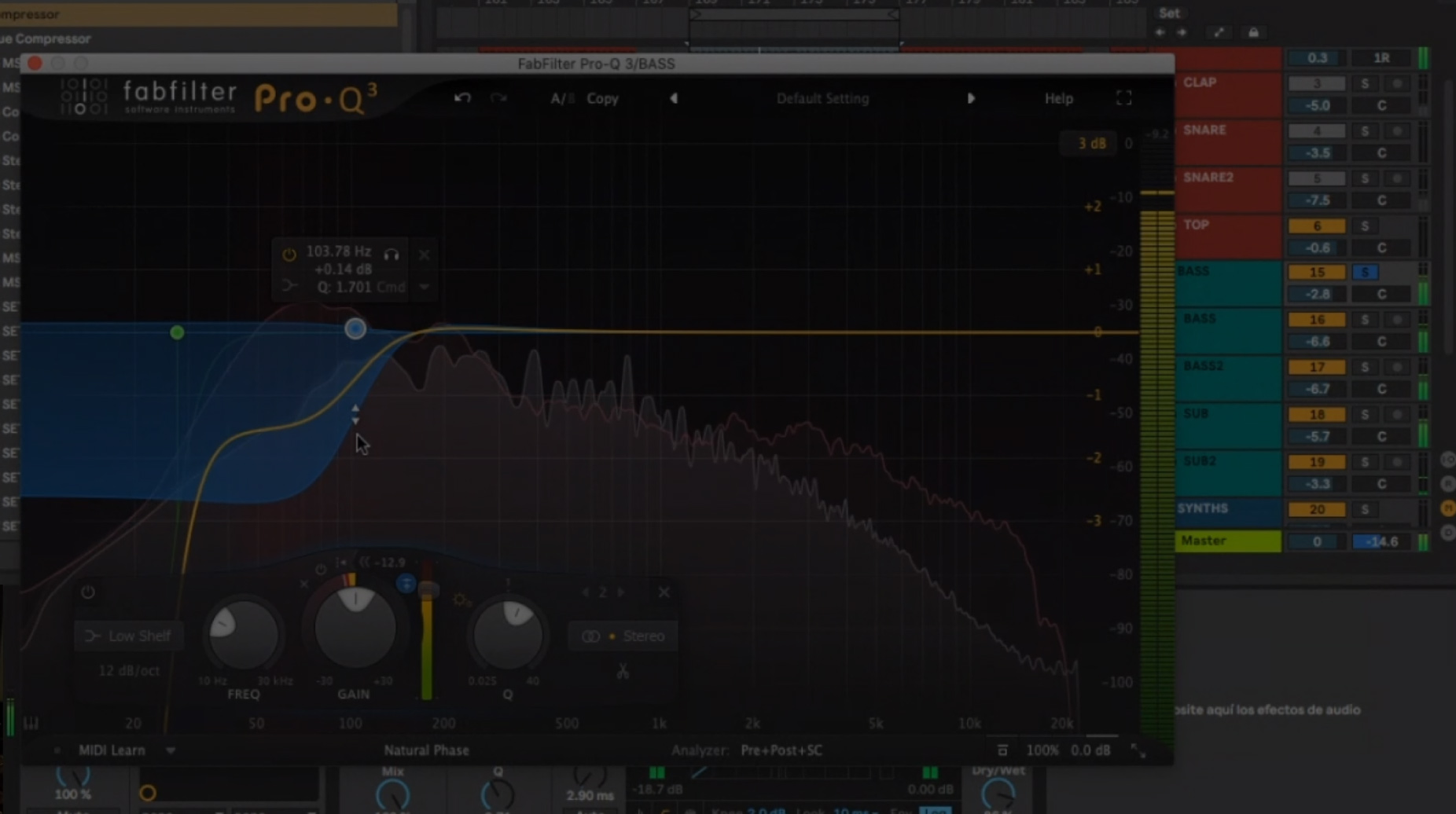The width and height of the screenshot is (1456, 814).
Task: Select the blue EQ band node
Action: click(x=355, y=328)
